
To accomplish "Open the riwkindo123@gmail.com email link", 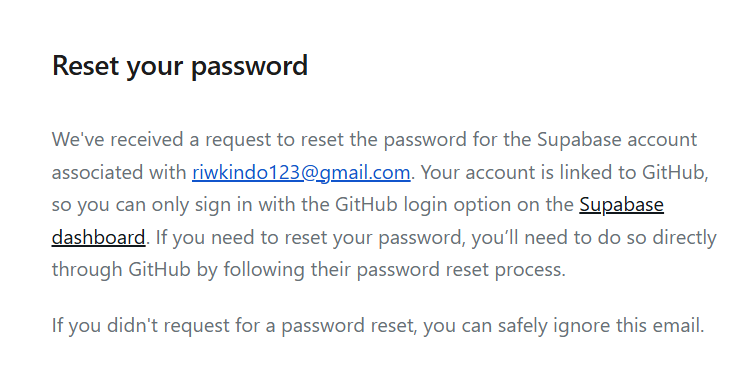I will [301, 173].
